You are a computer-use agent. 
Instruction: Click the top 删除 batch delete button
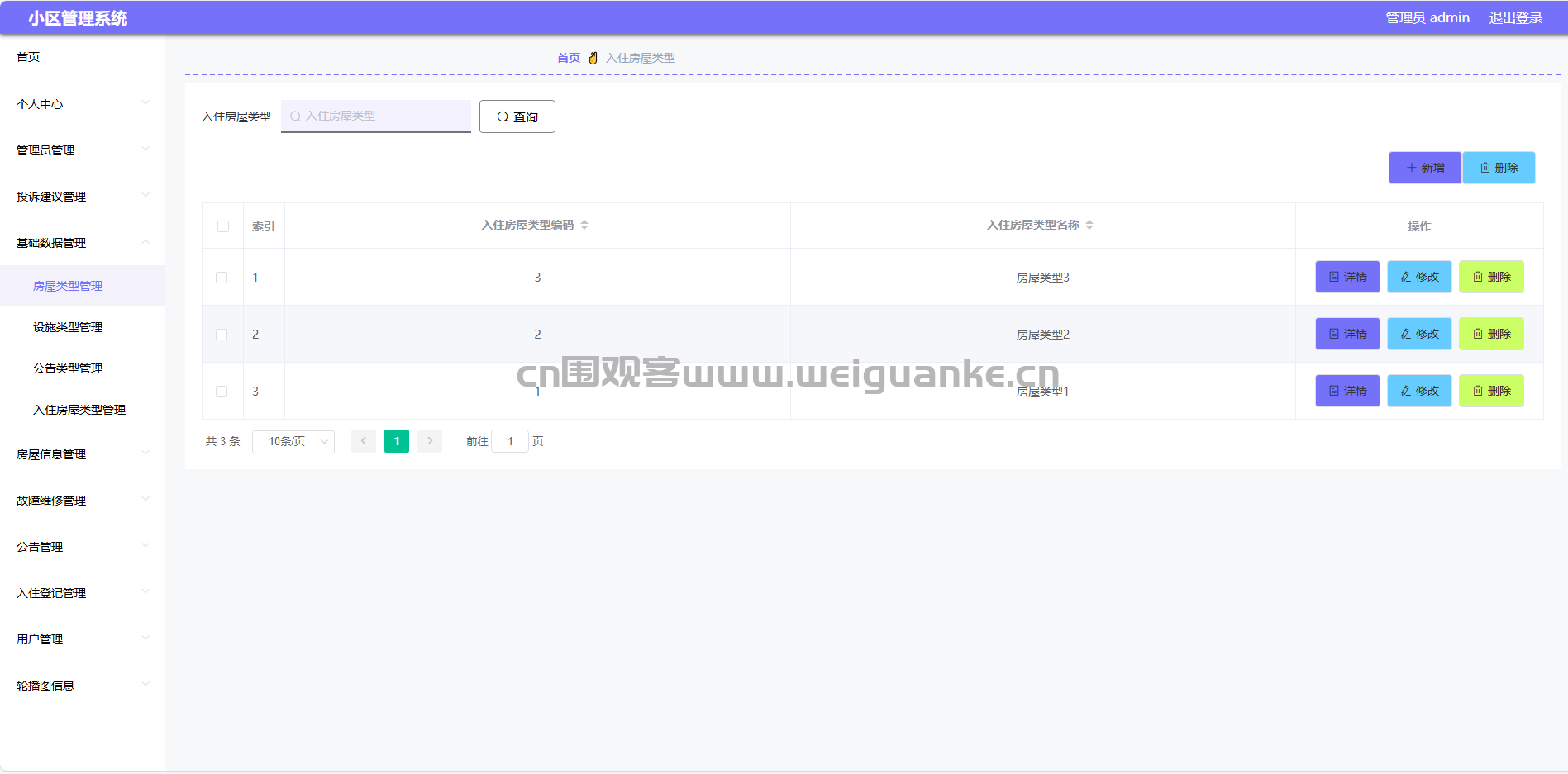tap(1499, 168)
